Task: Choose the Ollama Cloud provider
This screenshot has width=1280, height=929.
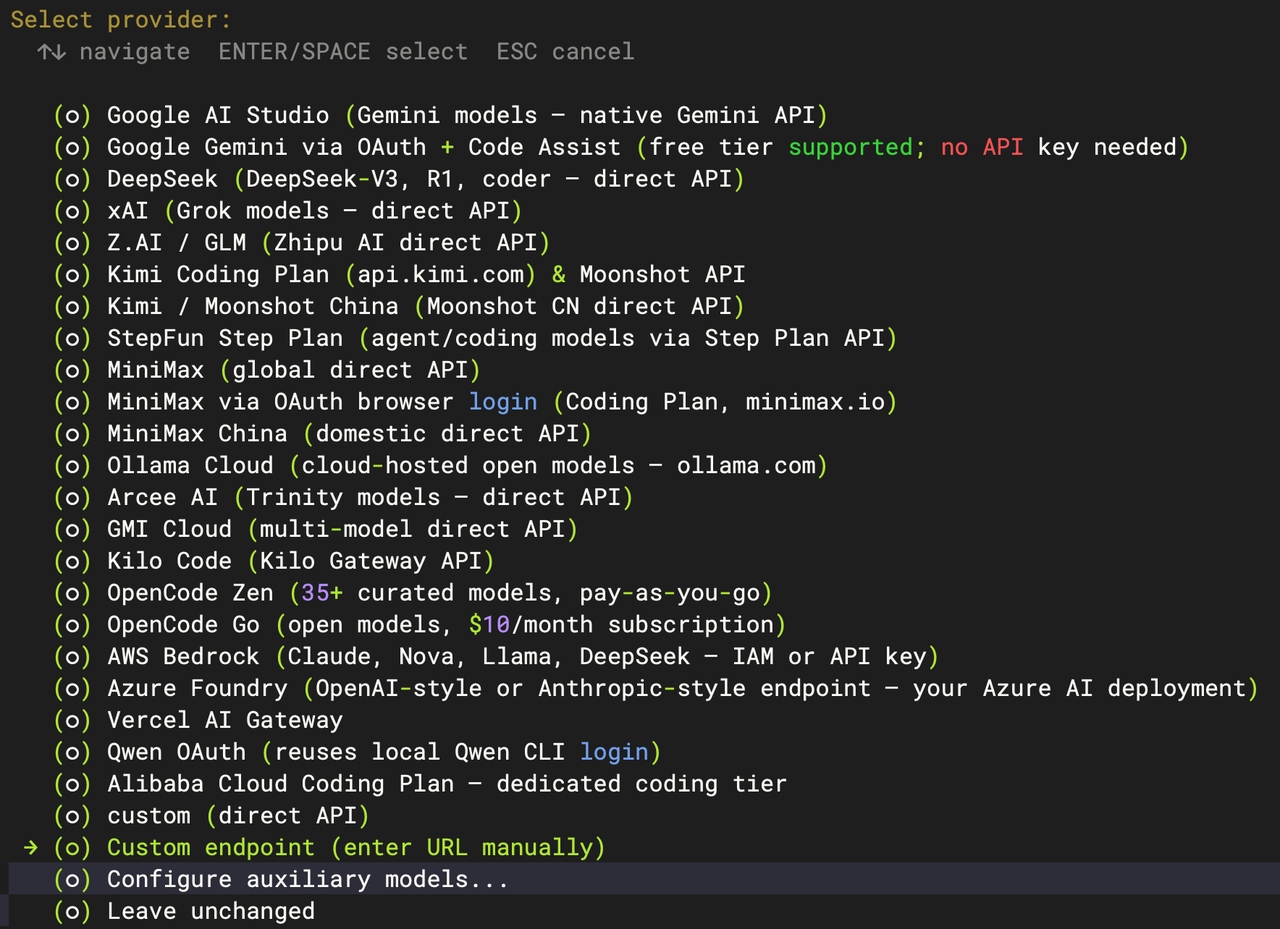Action: point(441,467)
